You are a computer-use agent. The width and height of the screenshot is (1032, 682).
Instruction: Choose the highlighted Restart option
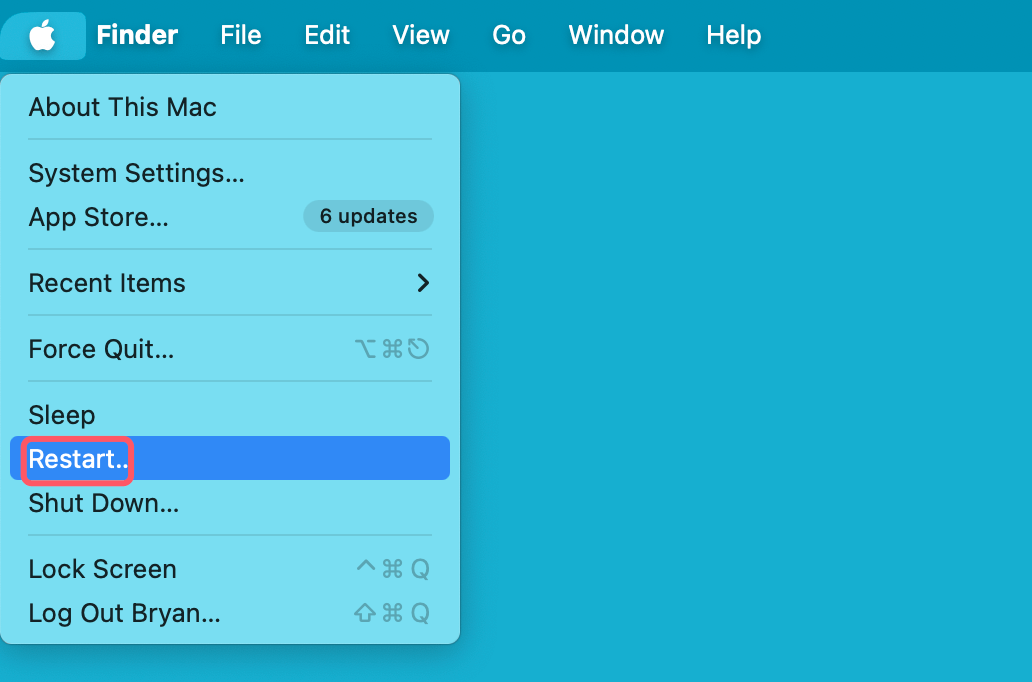click(78, 459)
